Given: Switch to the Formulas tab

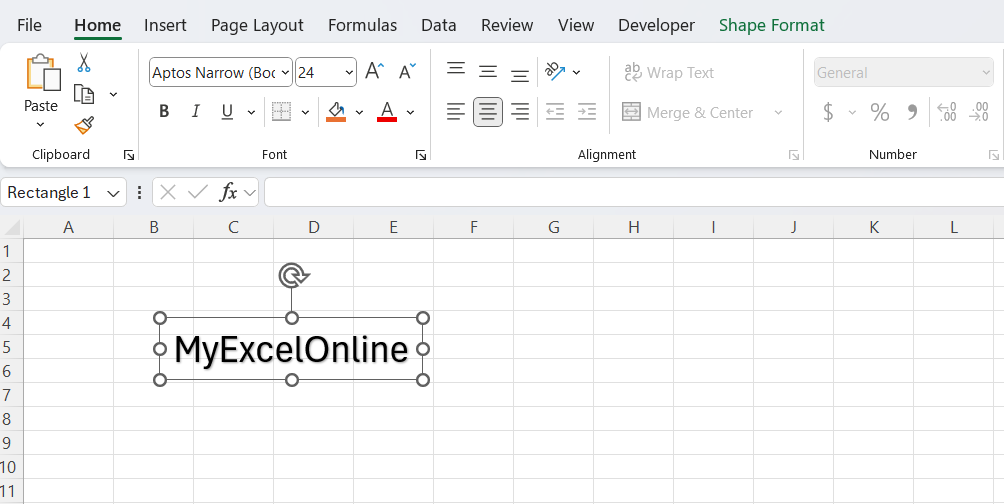Looking at the screenshot, I should (362, 25).
